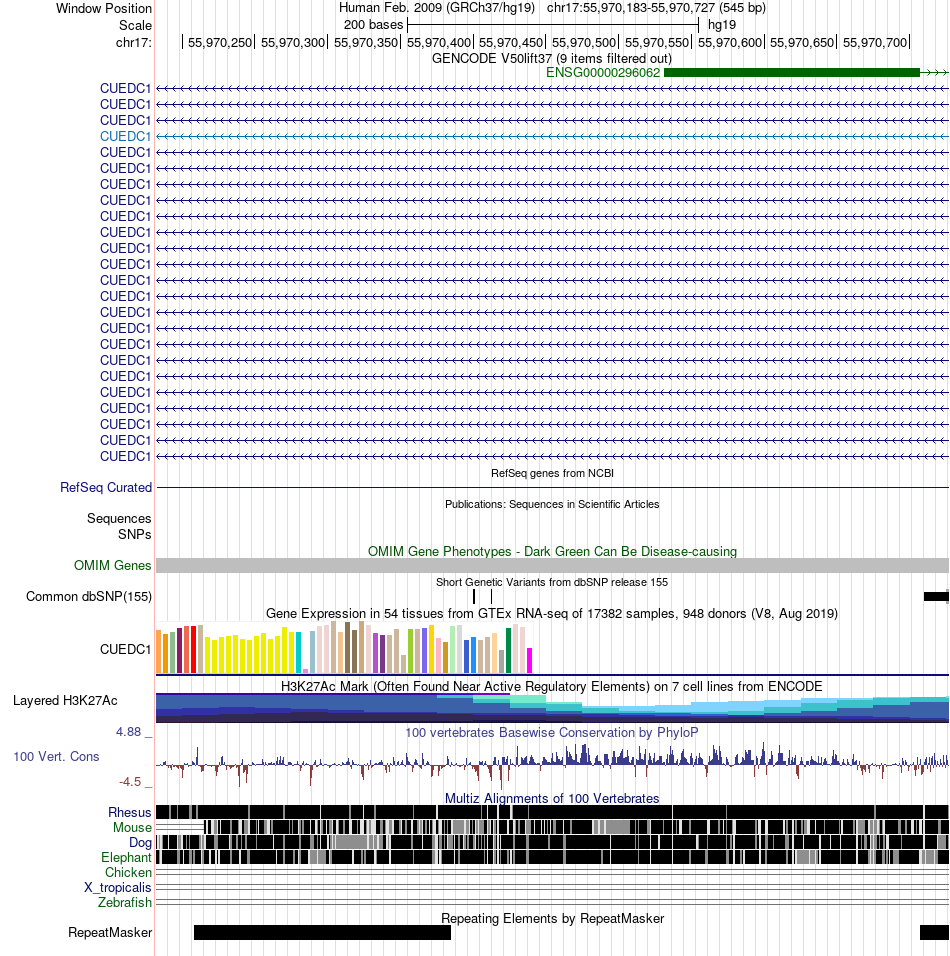950x956 pixels.
Task: Click the Scale label
Action: click(135, 26)
